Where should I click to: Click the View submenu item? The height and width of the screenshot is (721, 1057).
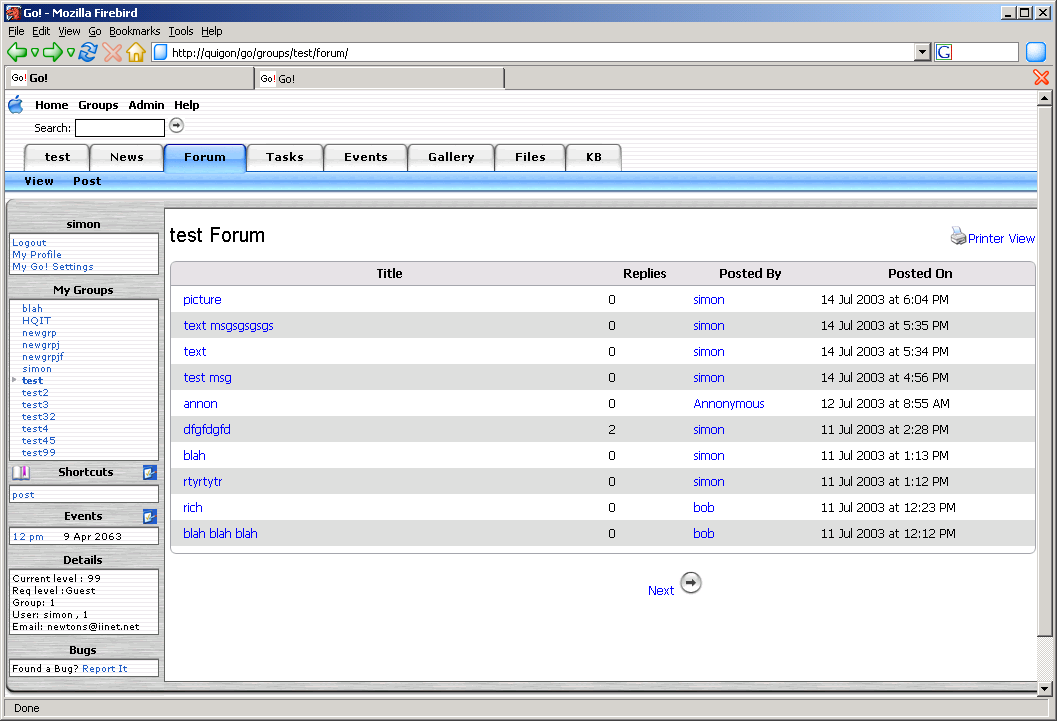click(x=38, y=181)
